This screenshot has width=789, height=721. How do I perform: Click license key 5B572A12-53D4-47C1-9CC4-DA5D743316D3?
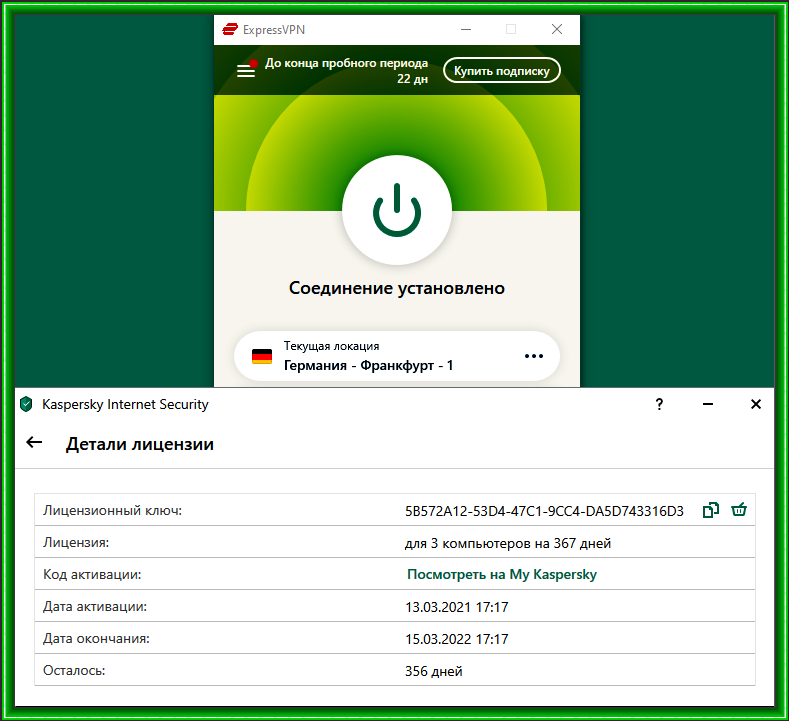tap(544, 511)
